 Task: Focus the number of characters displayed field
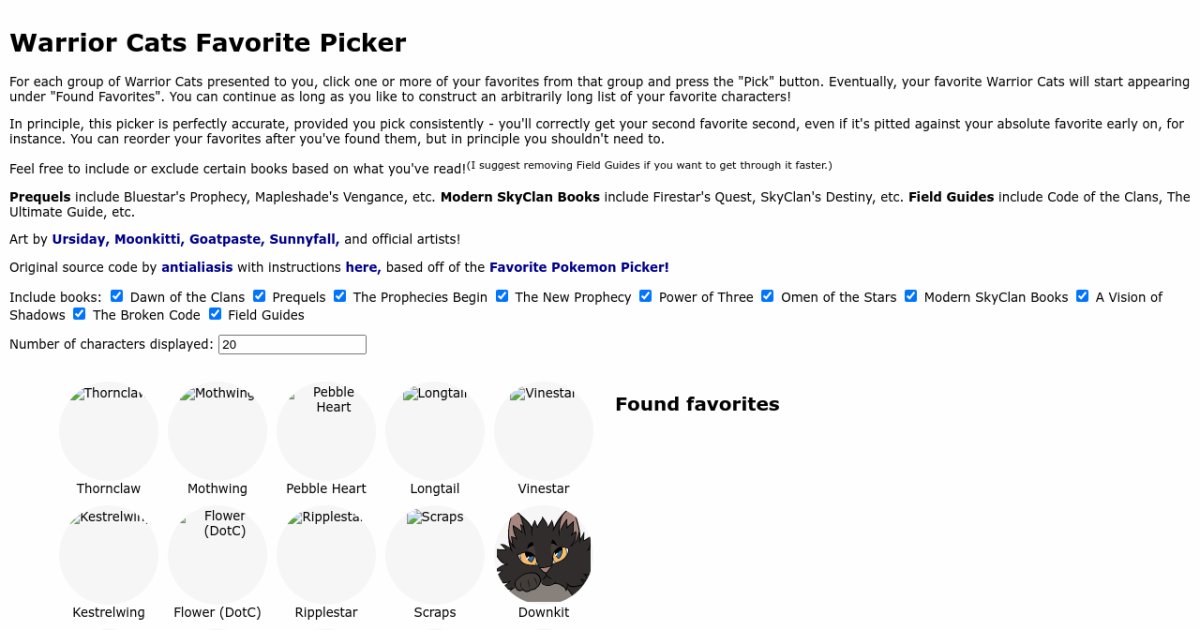(x=292, y=345)
